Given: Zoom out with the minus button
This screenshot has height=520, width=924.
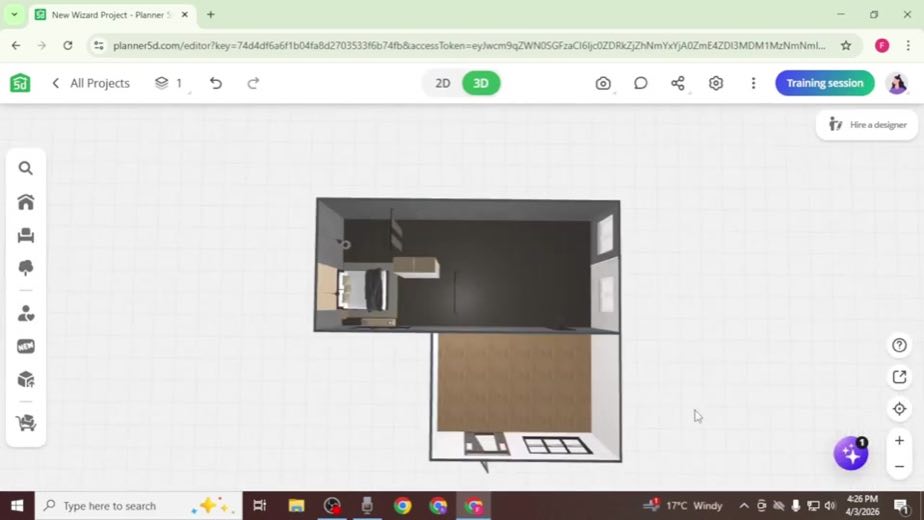Looking at the screenshot, I should click(x=899, y=466).
